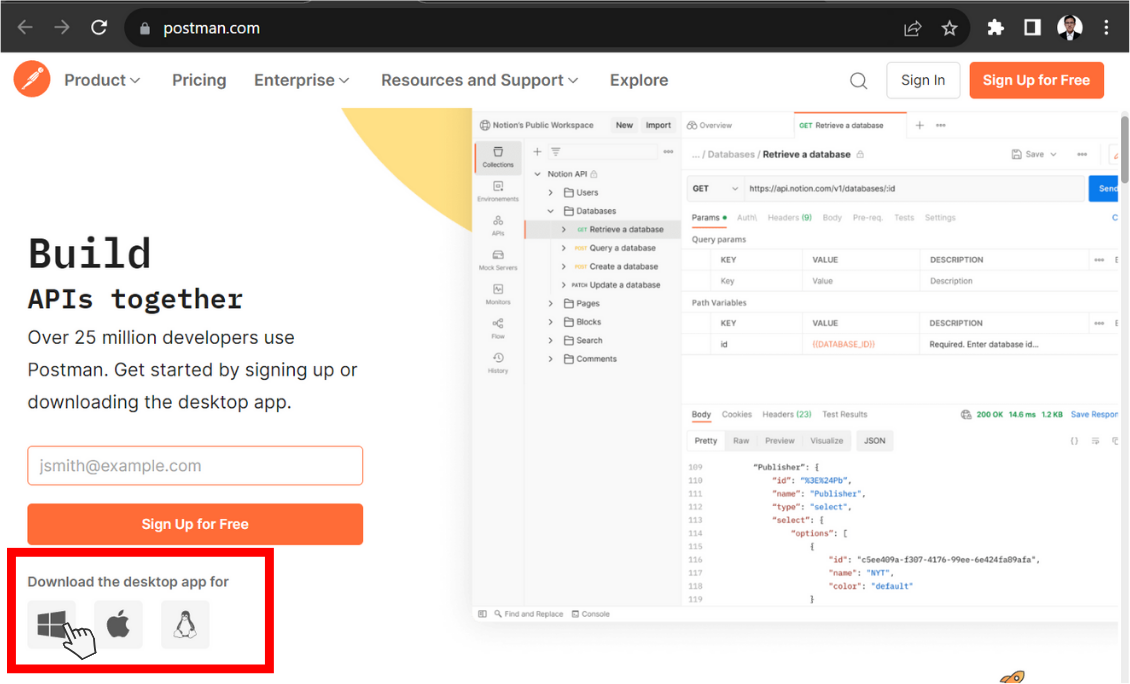The image size is (1130, 684).
Task: Open the Pricing page
Action: pos(199,80)
